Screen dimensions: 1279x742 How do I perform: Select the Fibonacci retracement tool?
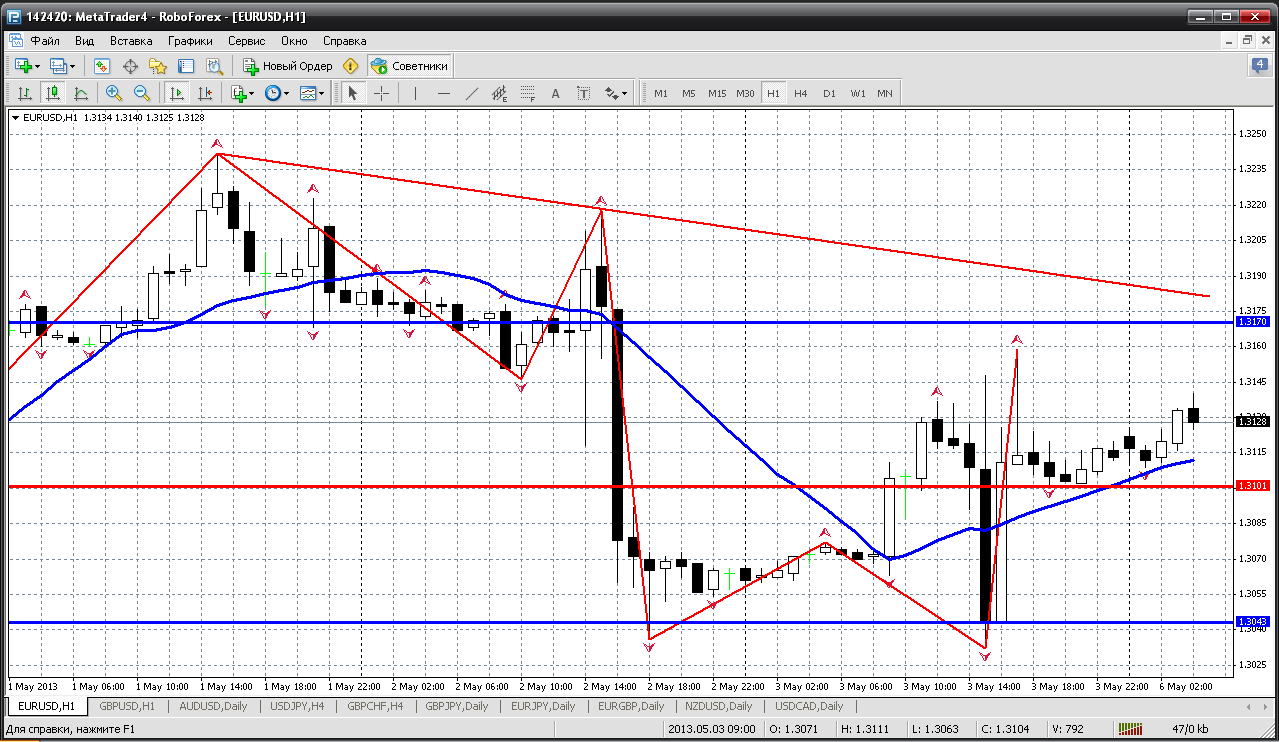[528, 93]
